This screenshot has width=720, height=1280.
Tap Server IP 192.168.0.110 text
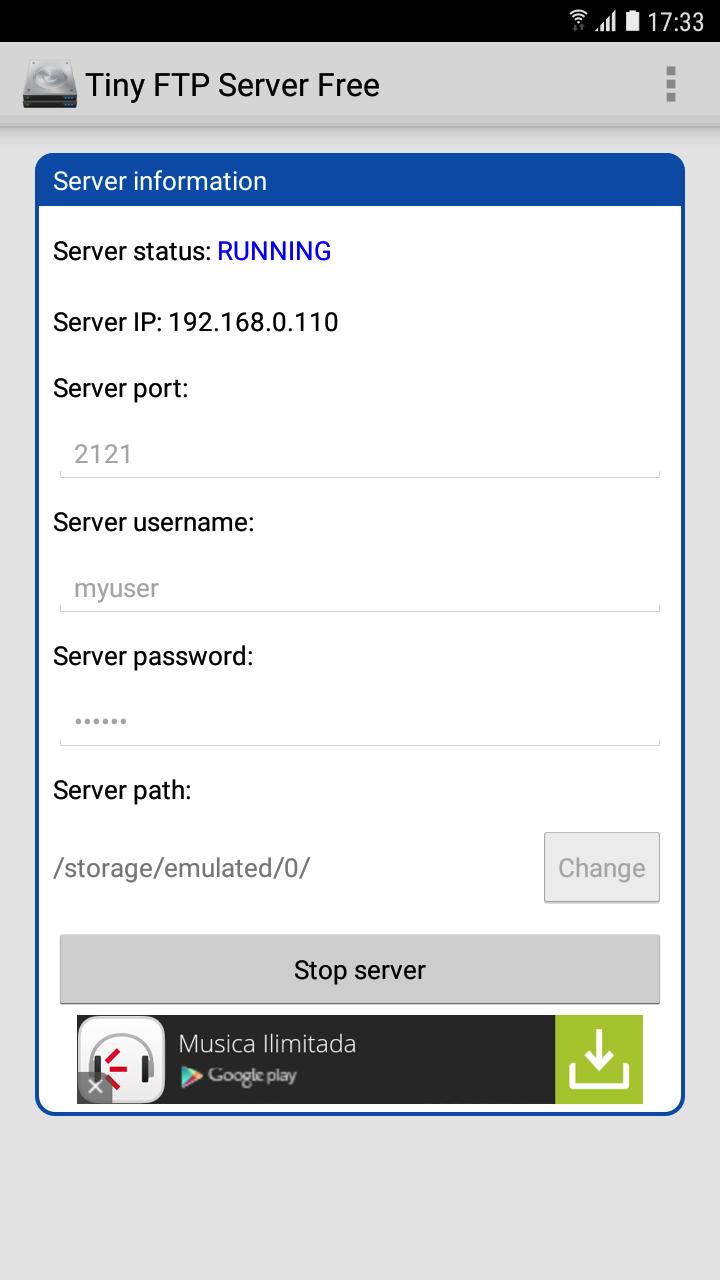pyautogui.click(x=195, y=322)
